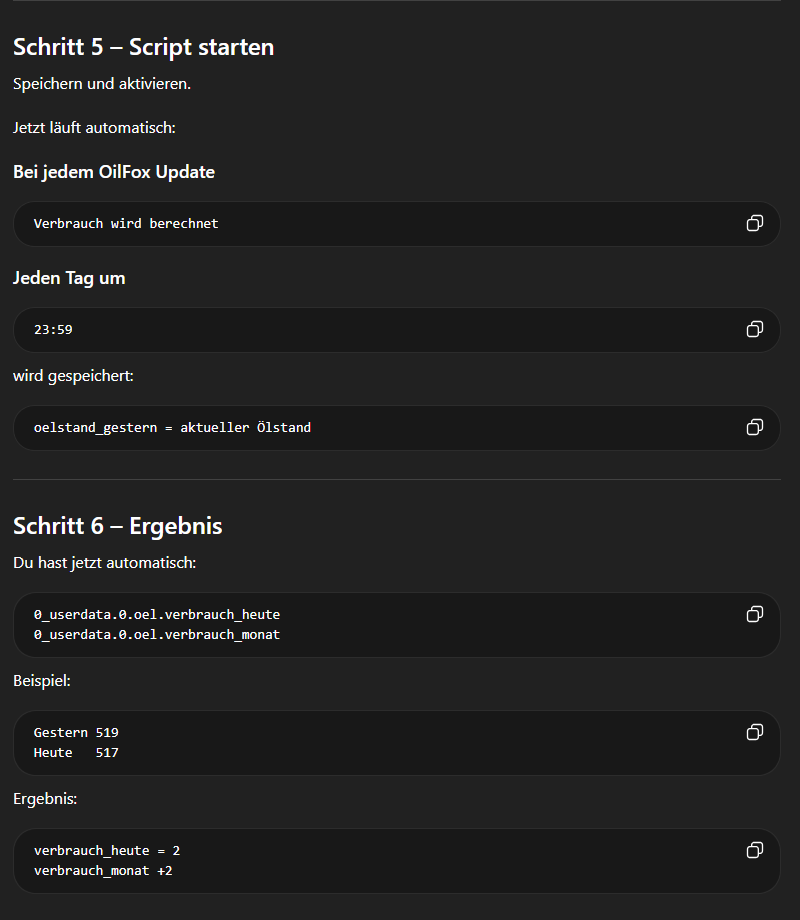
Task: Copy the verbrauch_heute = 2 result block
Action: pos(755,850)
